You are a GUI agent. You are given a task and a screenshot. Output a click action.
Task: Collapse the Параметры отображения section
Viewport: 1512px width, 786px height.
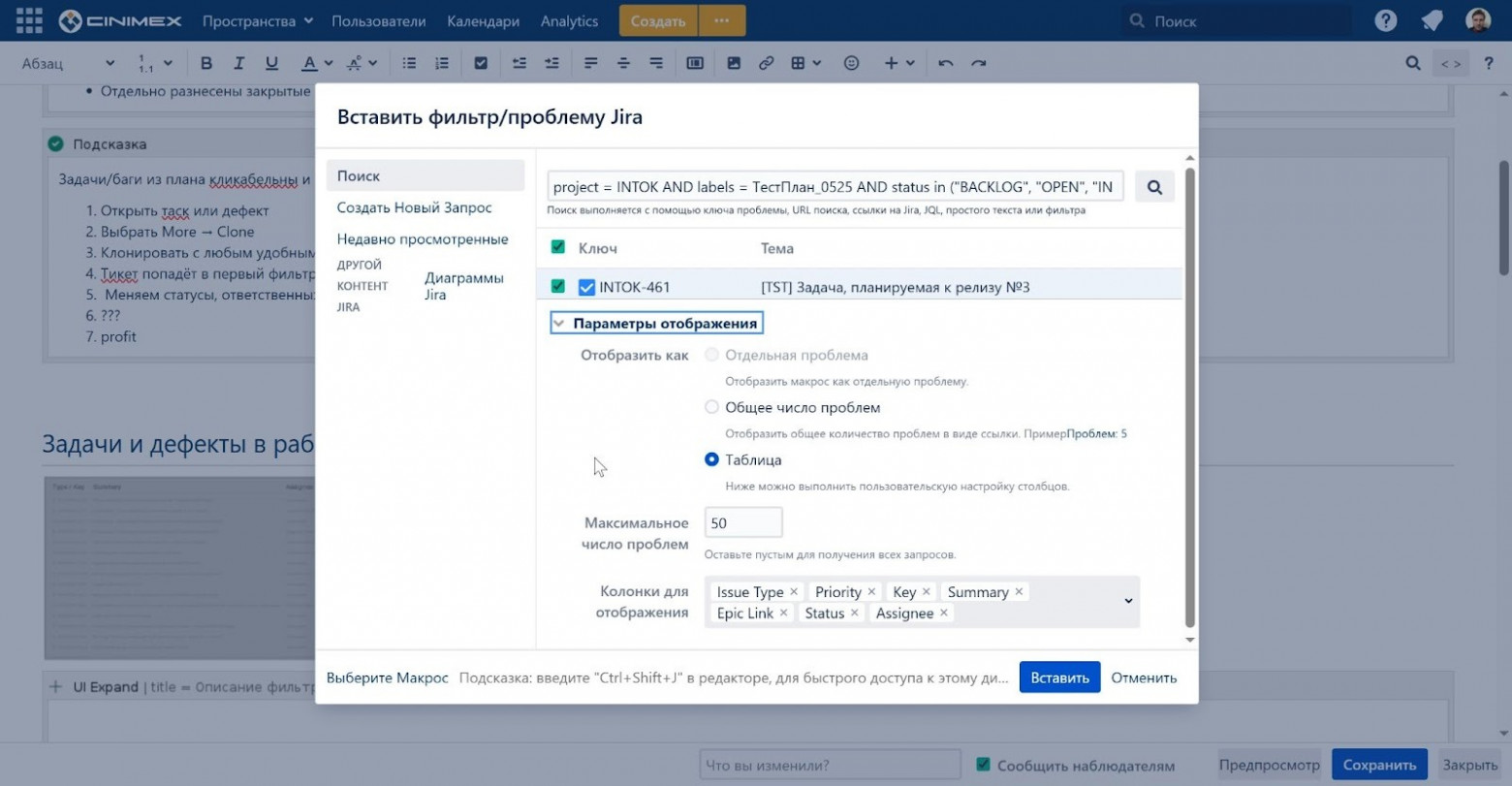pos(557,322)
